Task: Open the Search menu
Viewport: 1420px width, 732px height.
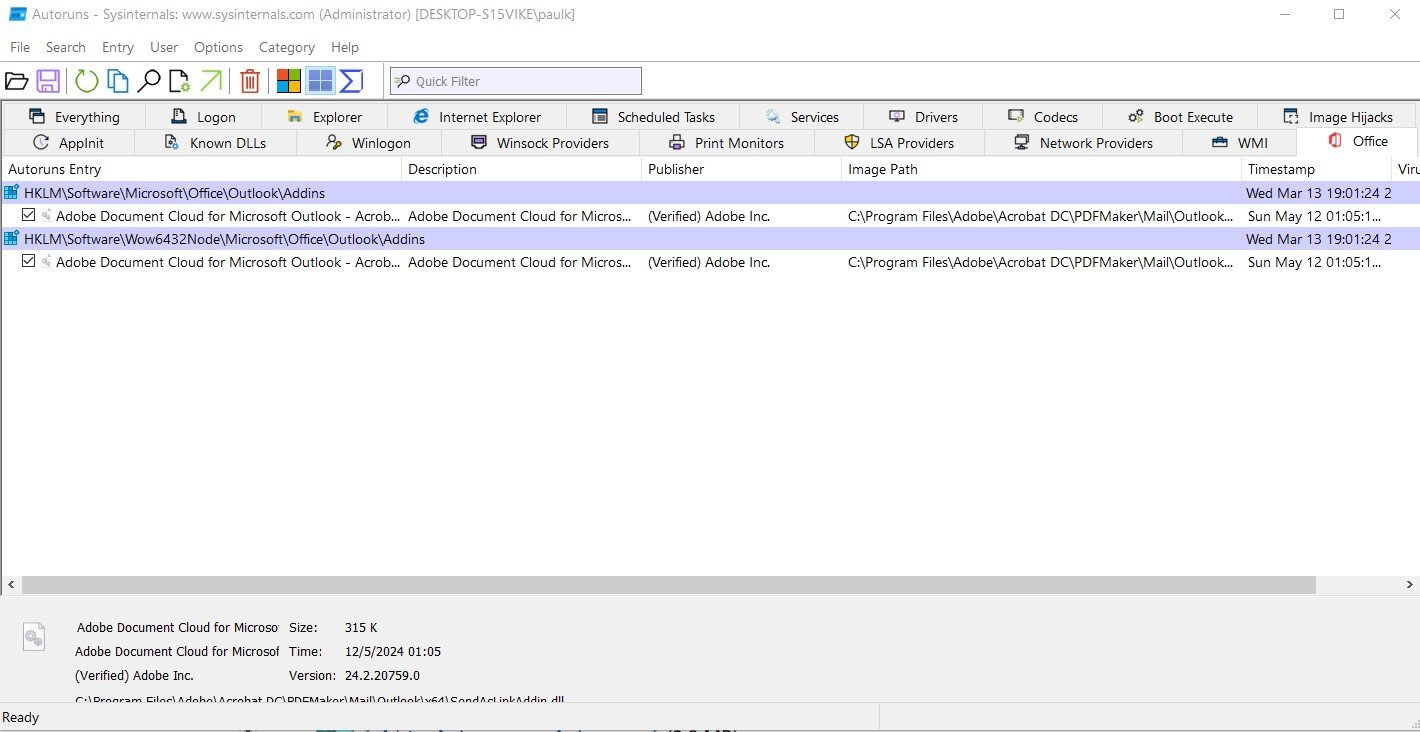Action: point(66,47)
